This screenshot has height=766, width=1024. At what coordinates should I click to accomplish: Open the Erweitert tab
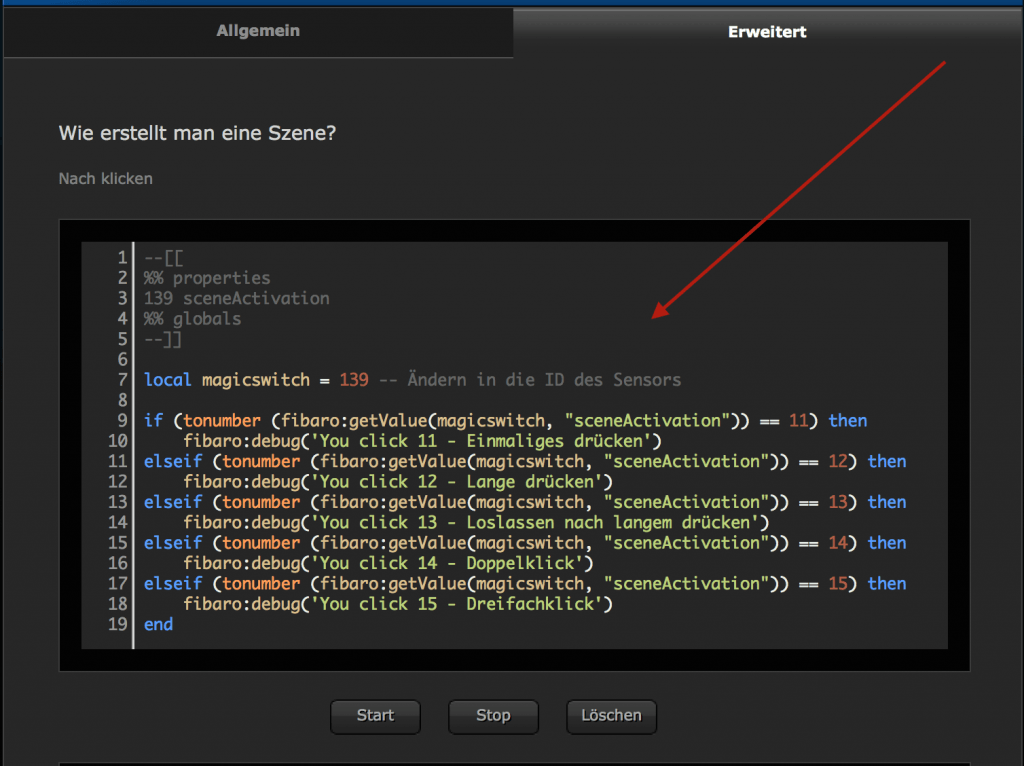(767, 32)
